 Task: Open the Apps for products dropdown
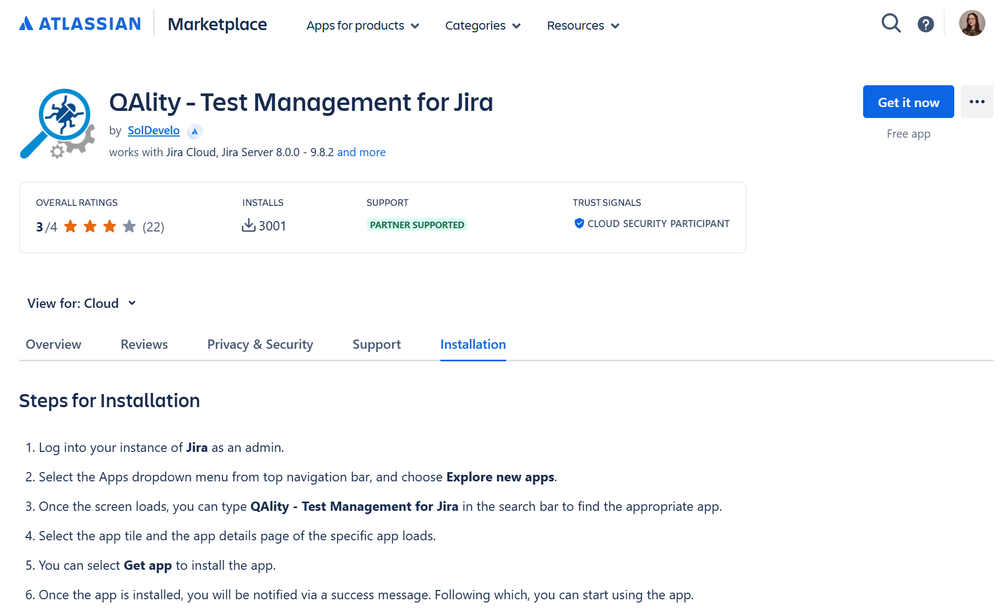tap(362, 25)
